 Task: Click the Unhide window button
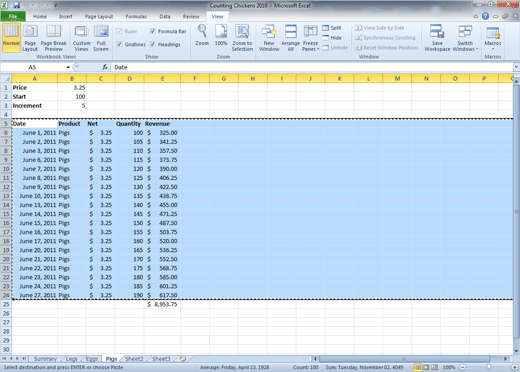(335, 48)
